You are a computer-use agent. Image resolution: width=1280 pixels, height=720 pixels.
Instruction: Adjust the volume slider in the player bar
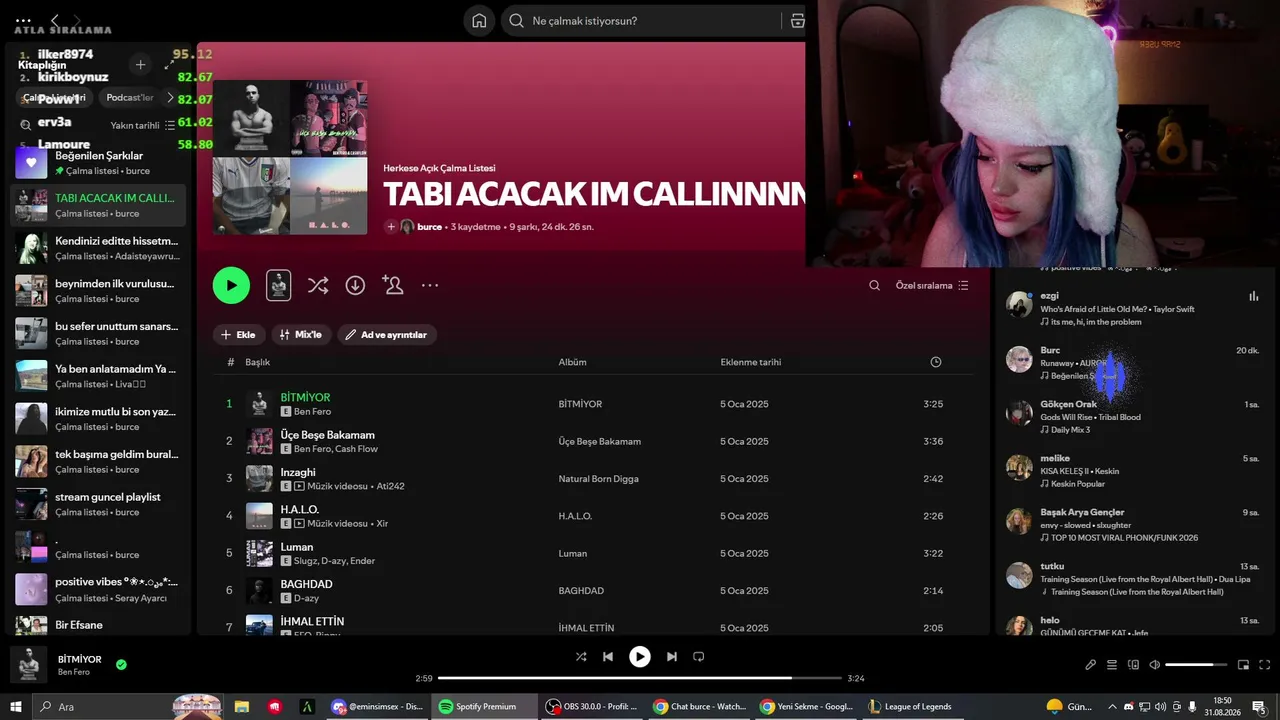tap(1196, 665)
